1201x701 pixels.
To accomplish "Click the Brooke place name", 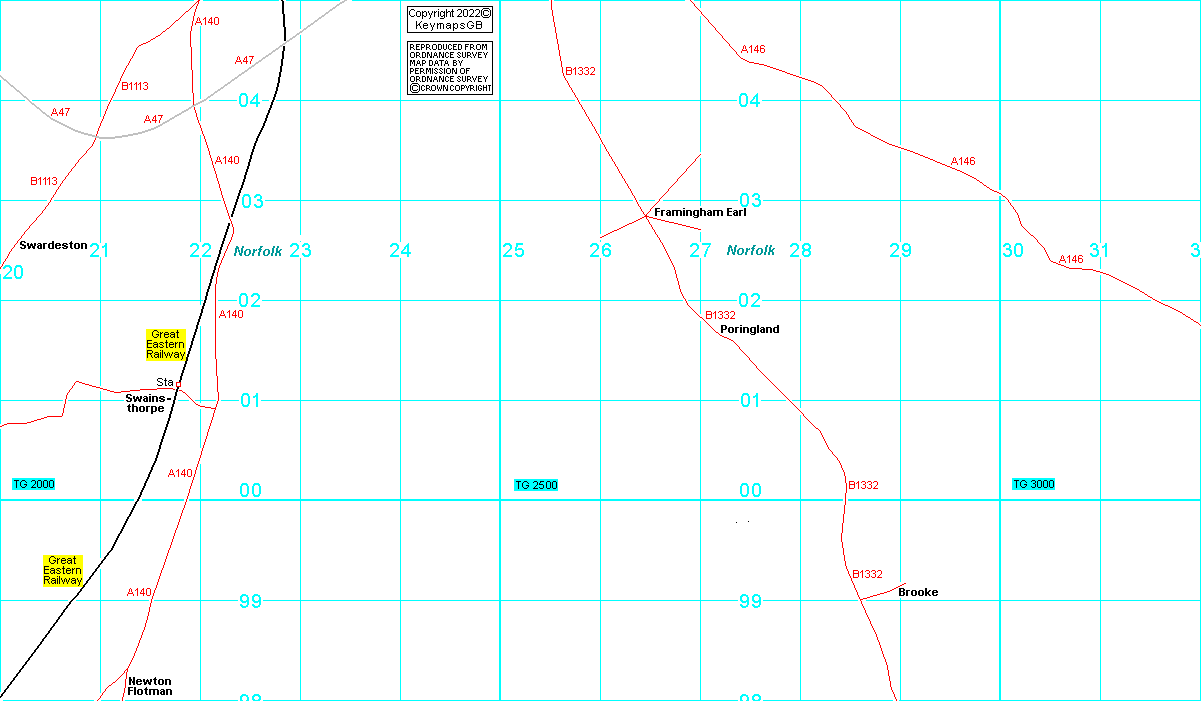I will coord(917,592).
